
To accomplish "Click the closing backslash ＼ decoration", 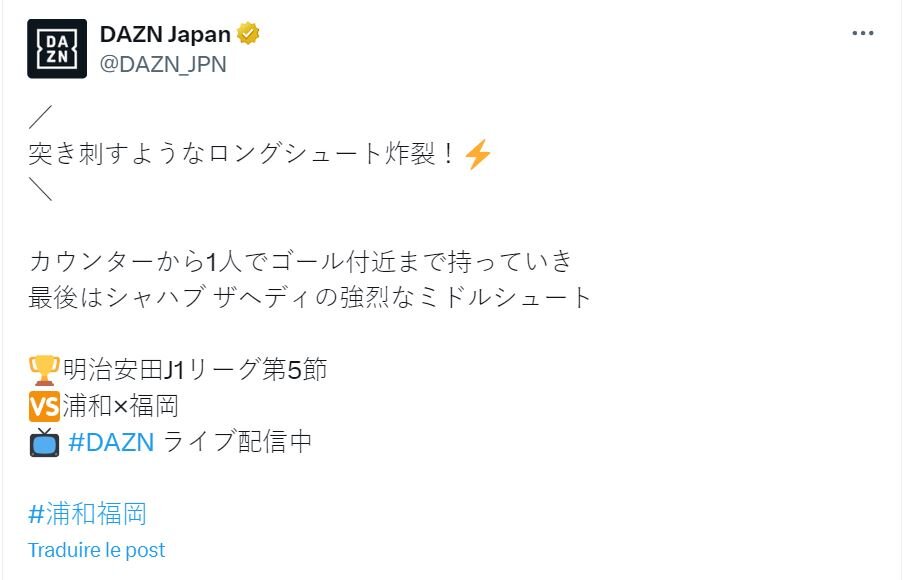I will tap(40, 191).
